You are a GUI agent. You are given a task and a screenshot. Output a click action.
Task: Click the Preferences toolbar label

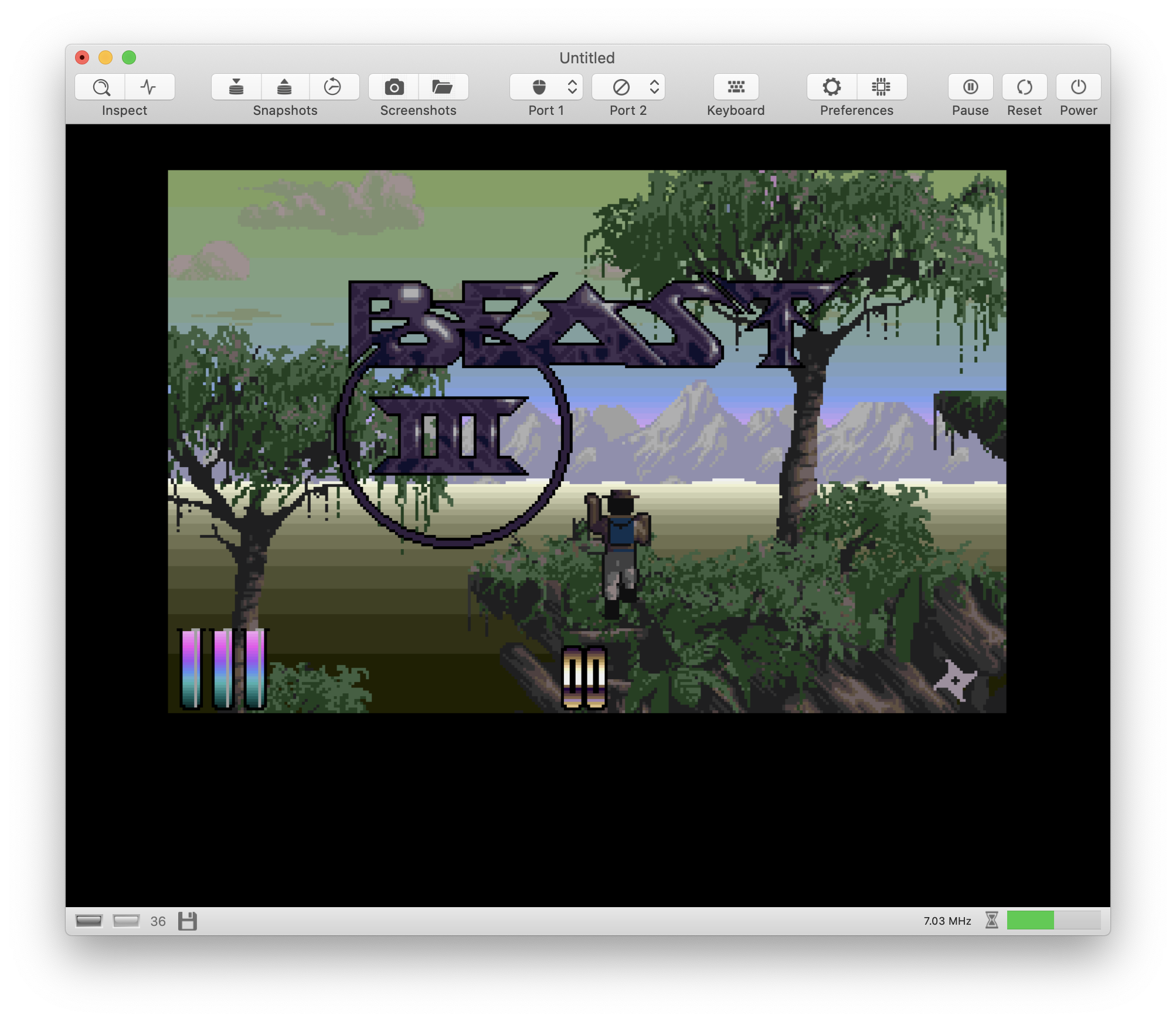point(856,110)
